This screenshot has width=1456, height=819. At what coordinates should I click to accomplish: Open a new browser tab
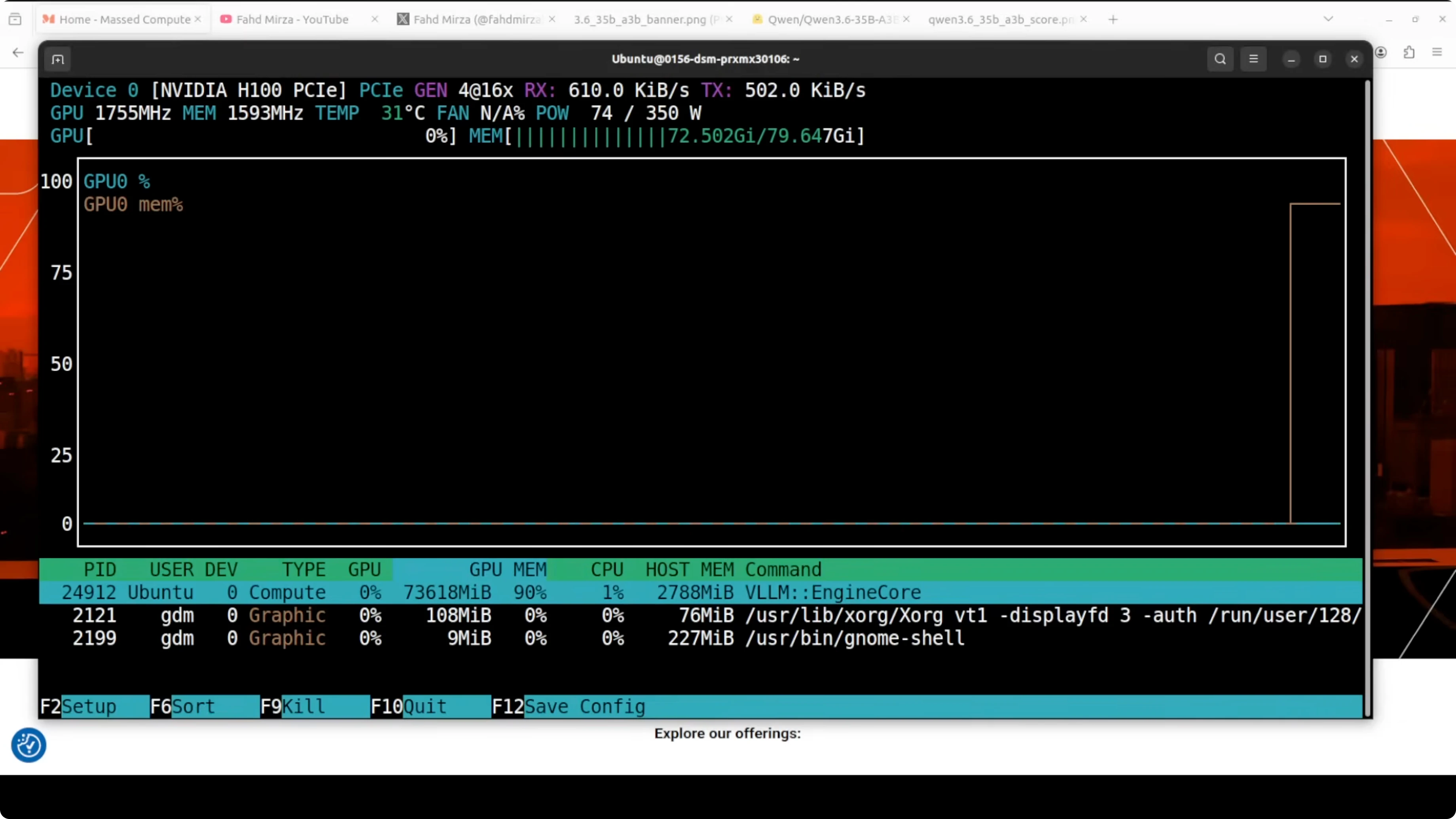point(1113,19)
